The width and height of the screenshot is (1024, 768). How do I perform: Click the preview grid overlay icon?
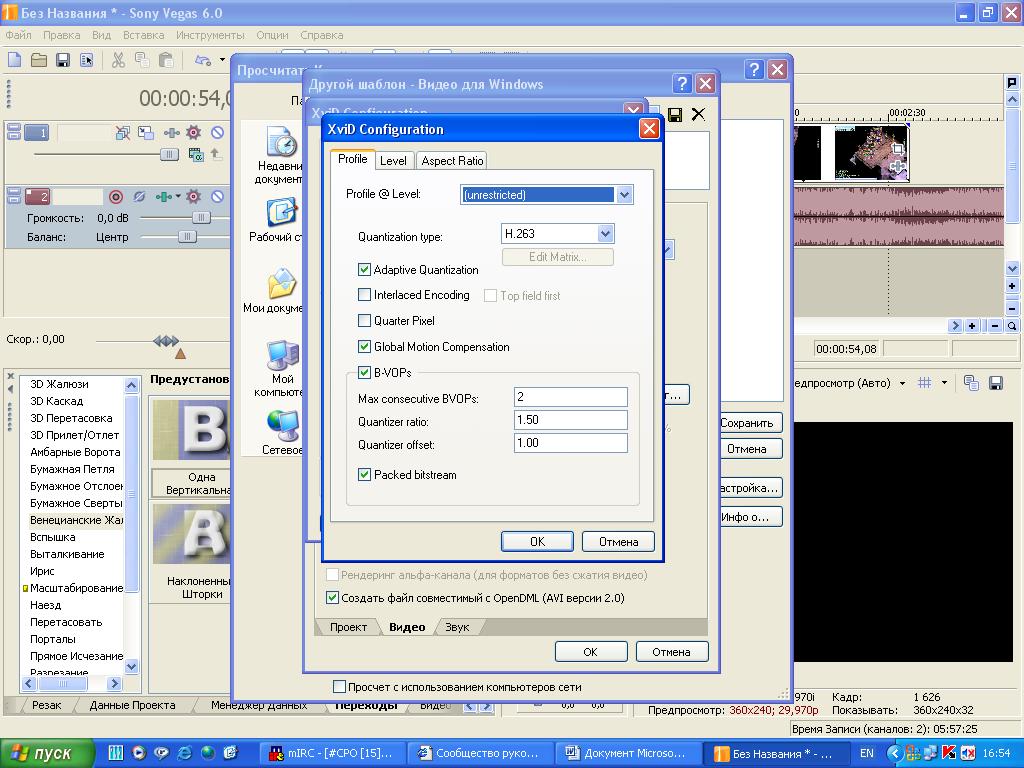pos(925,383)
